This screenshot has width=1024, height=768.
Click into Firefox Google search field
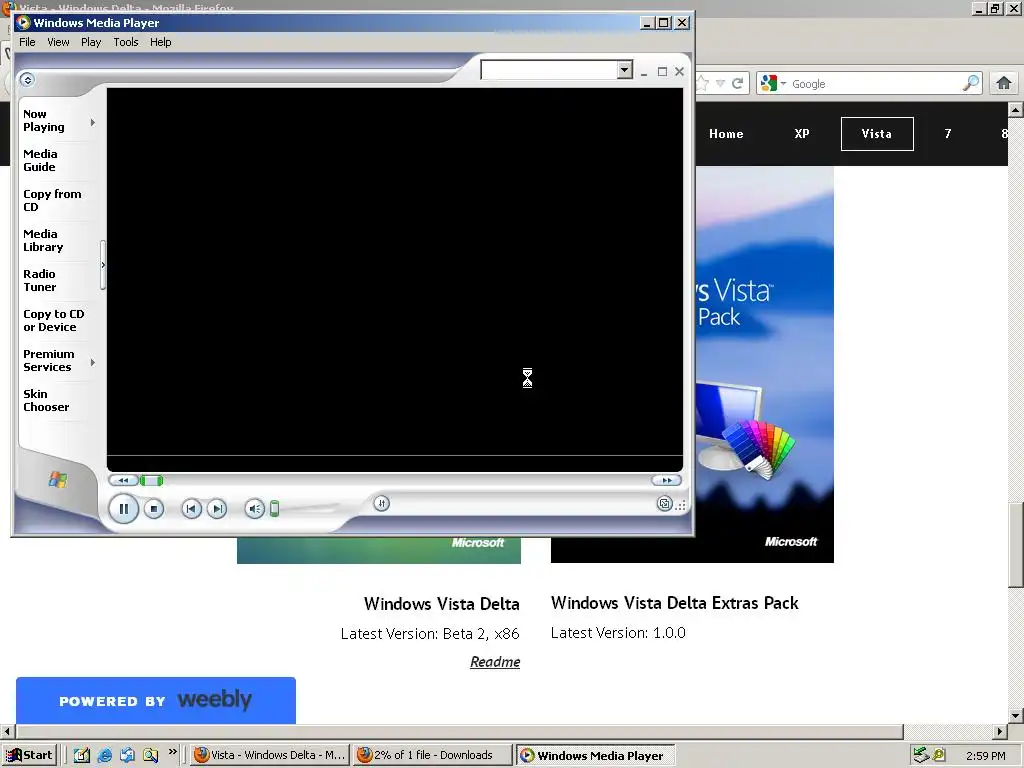[x=874, y=84]
